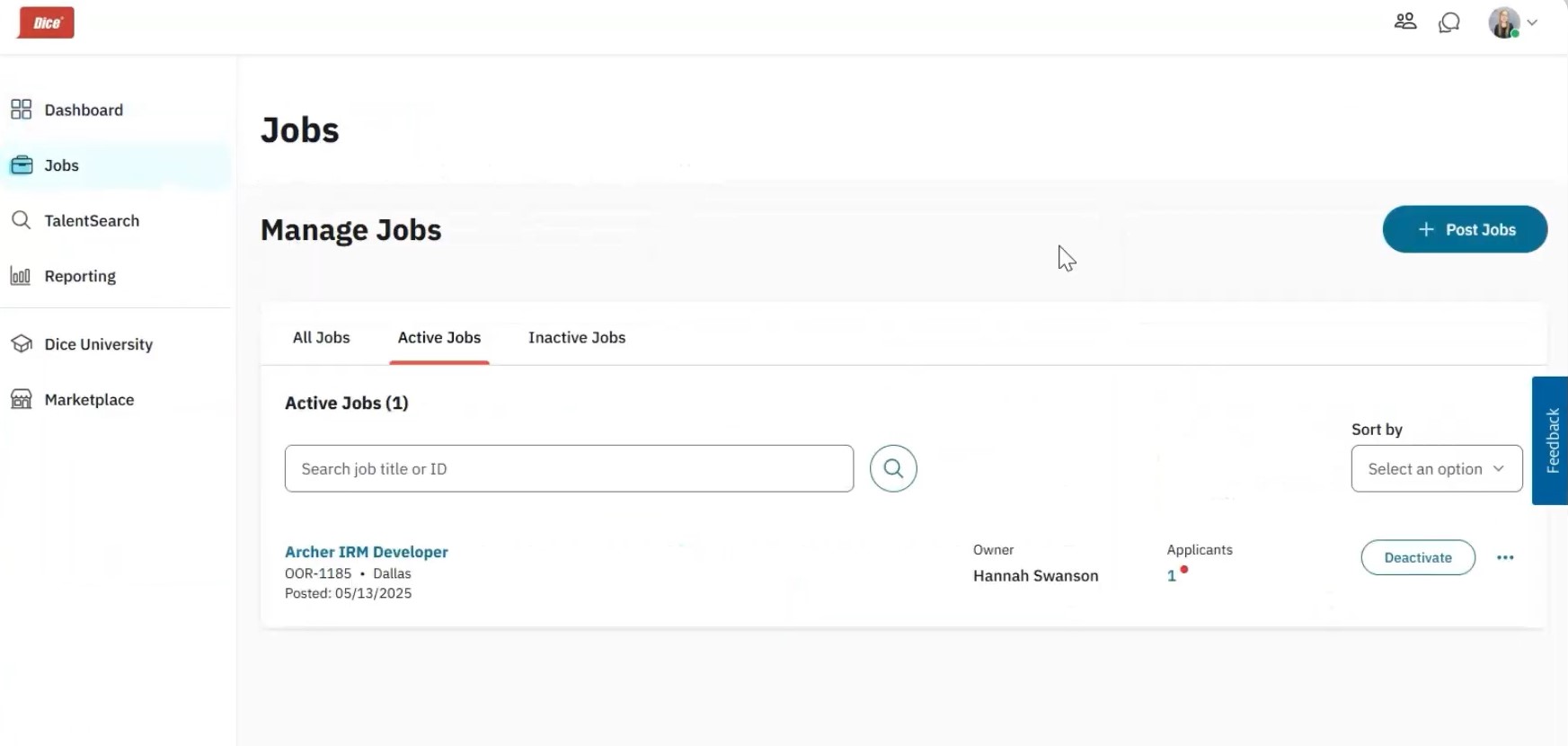Open the Sort by dropdown
This screenshot has height=746, width=1568.
1437,468
